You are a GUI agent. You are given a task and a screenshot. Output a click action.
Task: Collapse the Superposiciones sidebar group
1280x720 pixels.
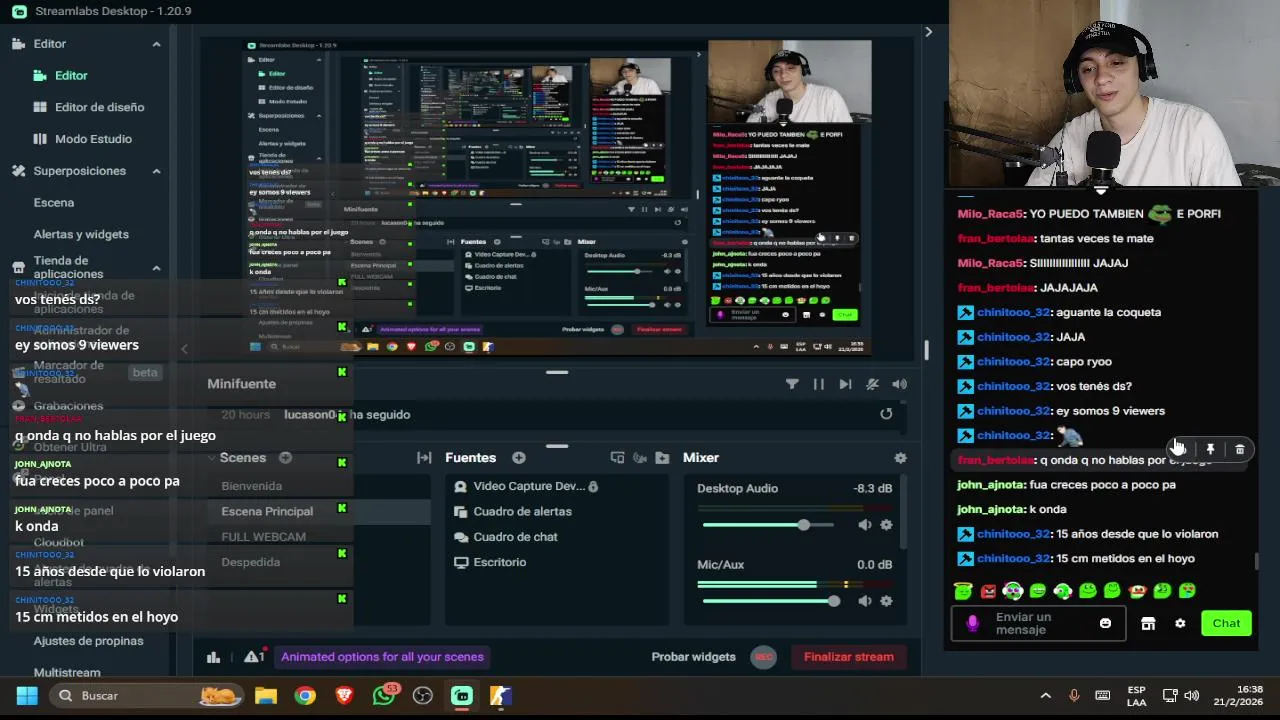156,171
